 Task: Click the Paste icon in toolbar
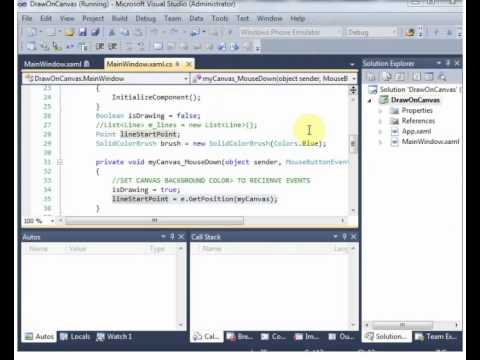click(138, 32)
